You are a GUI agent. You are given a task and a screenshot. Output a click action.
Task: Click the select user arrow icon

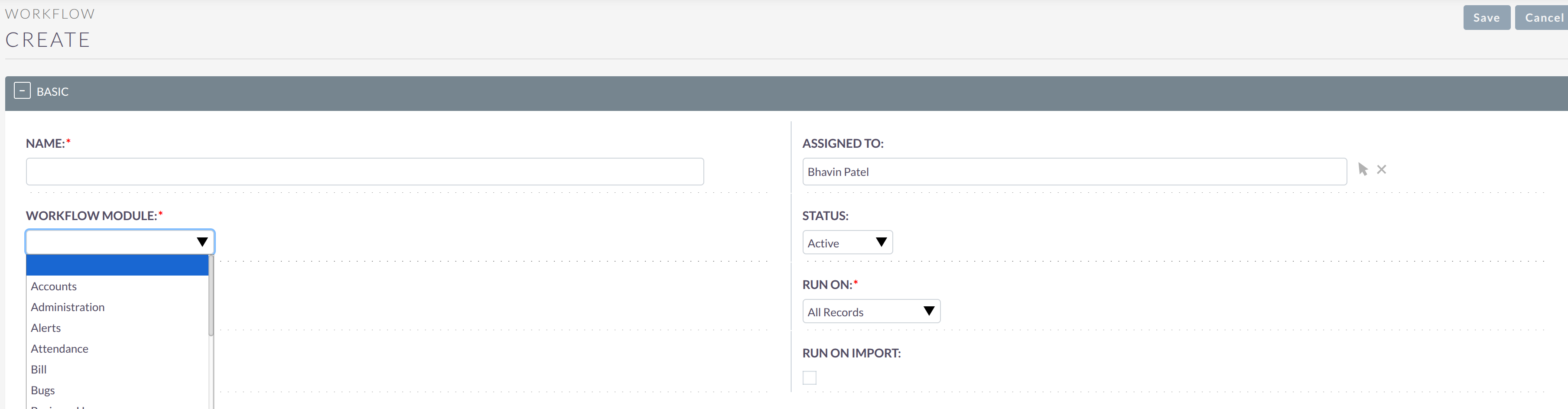(x=1363, y=170)
